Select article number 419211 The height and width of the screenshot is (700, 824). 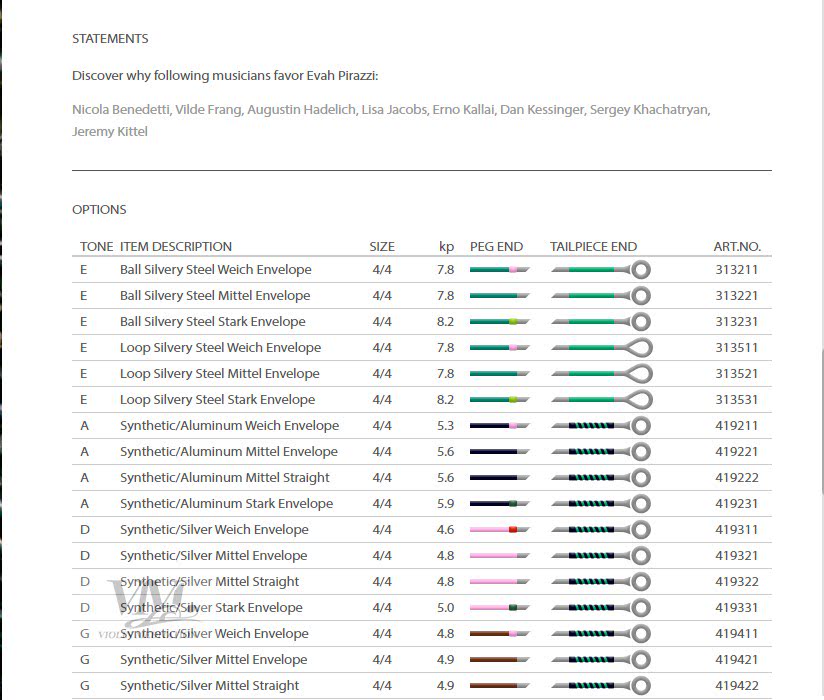click(737, 426)
